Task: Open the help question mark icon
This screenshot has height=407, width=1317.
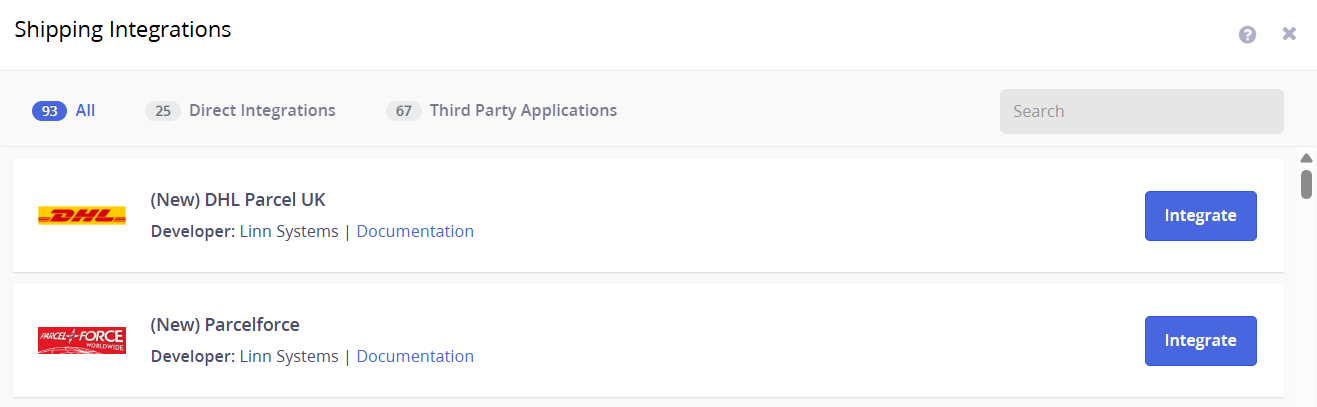Action: tap(1247, 35)
